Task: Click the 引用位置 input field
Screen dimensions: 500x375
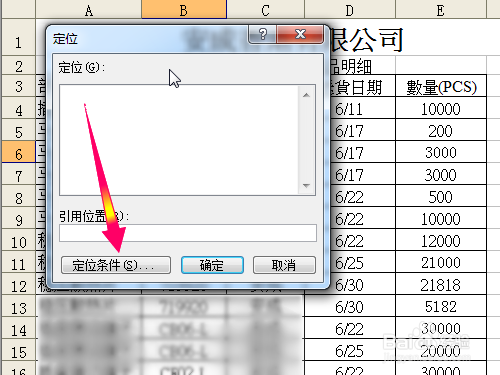Action: pos(188,233)
